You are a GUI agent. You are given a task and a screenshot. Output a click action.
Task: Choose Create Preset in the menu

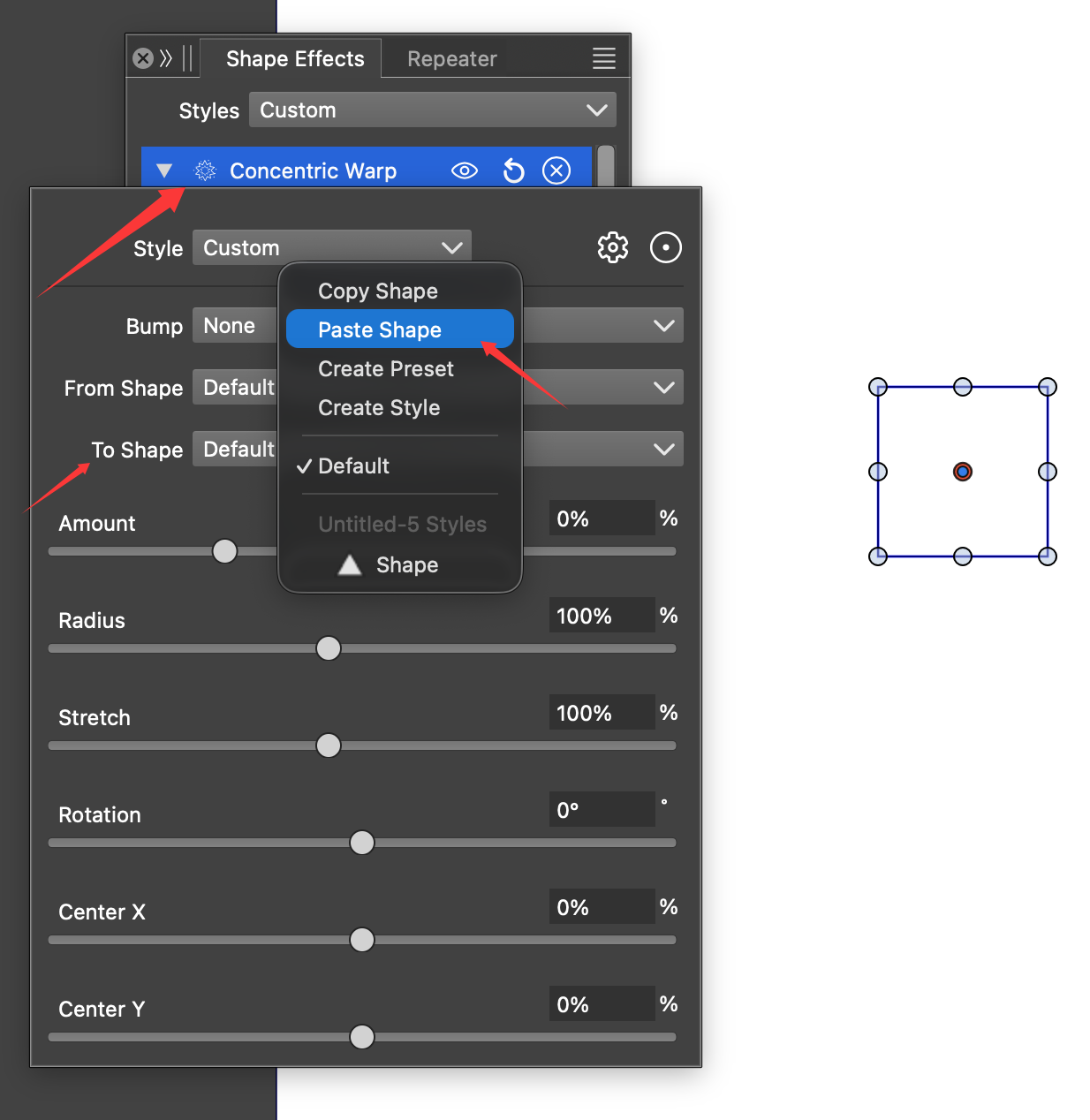coord(386,369)
